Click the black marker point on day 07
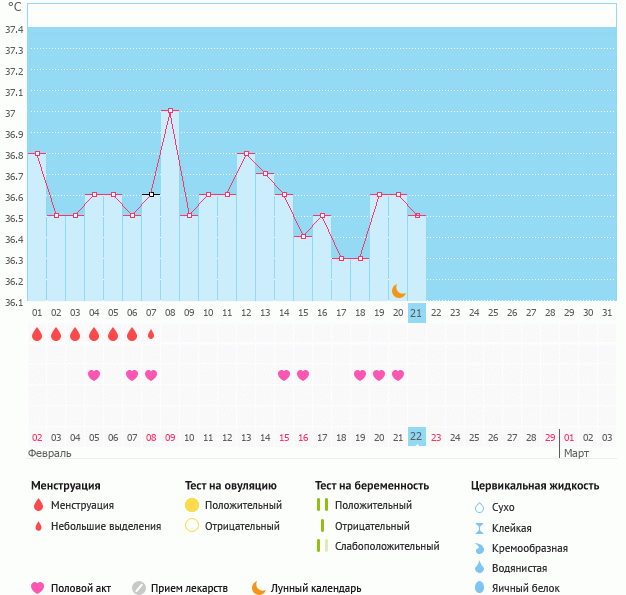This screenshot has width=626, height=595. click(x=151, y=194)
